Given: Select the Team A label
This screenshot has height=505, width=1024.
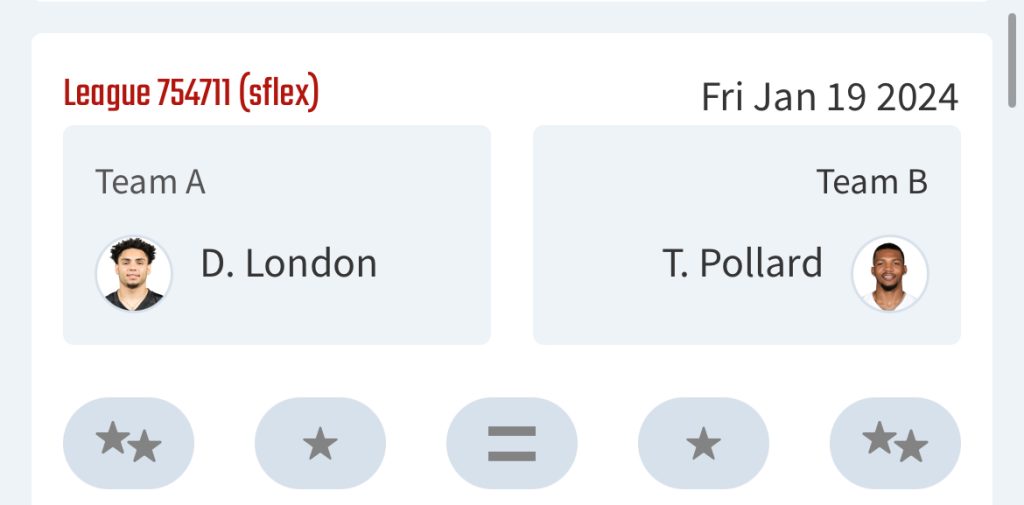Looking at the screenshot, I should (150, 182).
